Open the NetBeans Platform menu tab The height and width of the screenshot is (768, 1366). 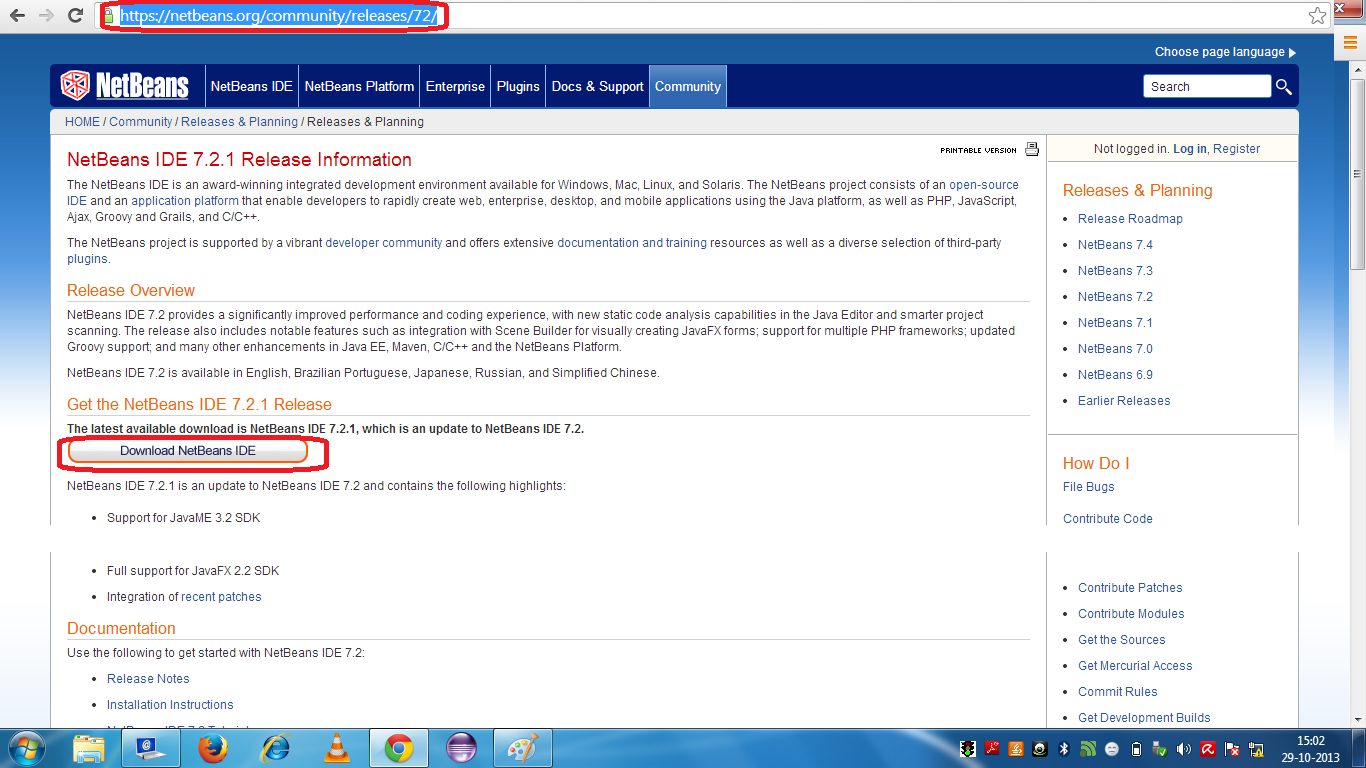coord(359,86)
